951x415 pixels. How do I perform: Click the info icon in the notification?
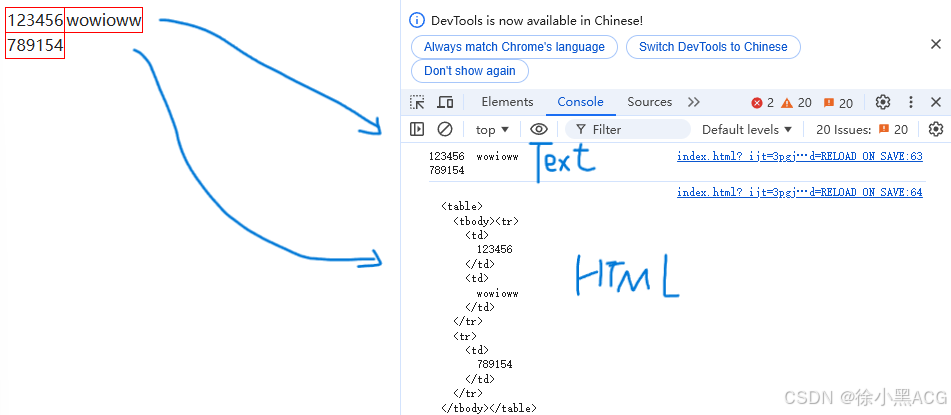click(417, 21)
